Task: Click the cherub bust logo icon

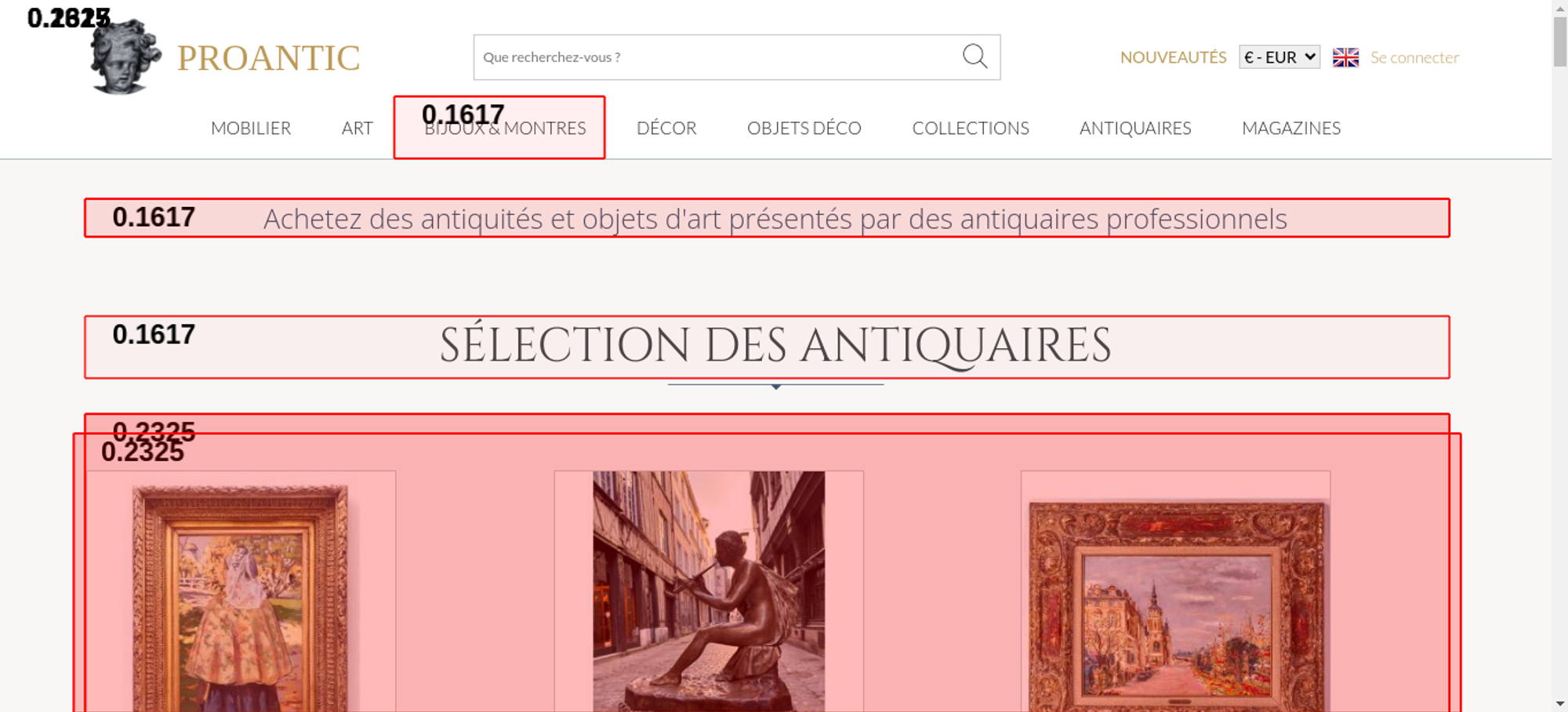Action: (124, 58)
